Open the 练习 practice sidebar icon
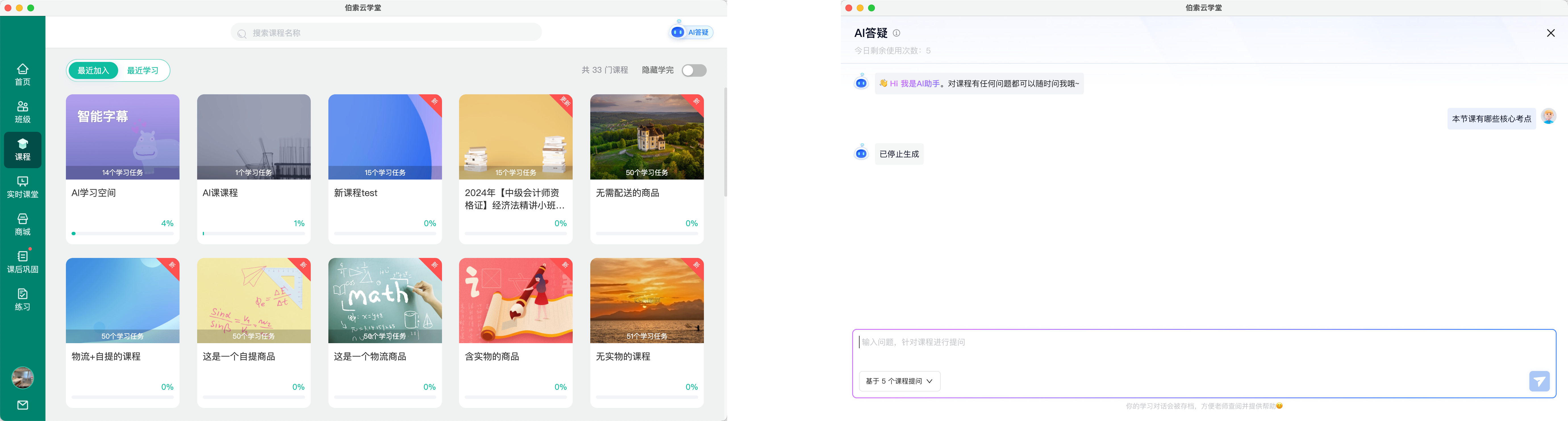Image resolution: width=1568 pixels, height=421 pixels. (22, 299)
